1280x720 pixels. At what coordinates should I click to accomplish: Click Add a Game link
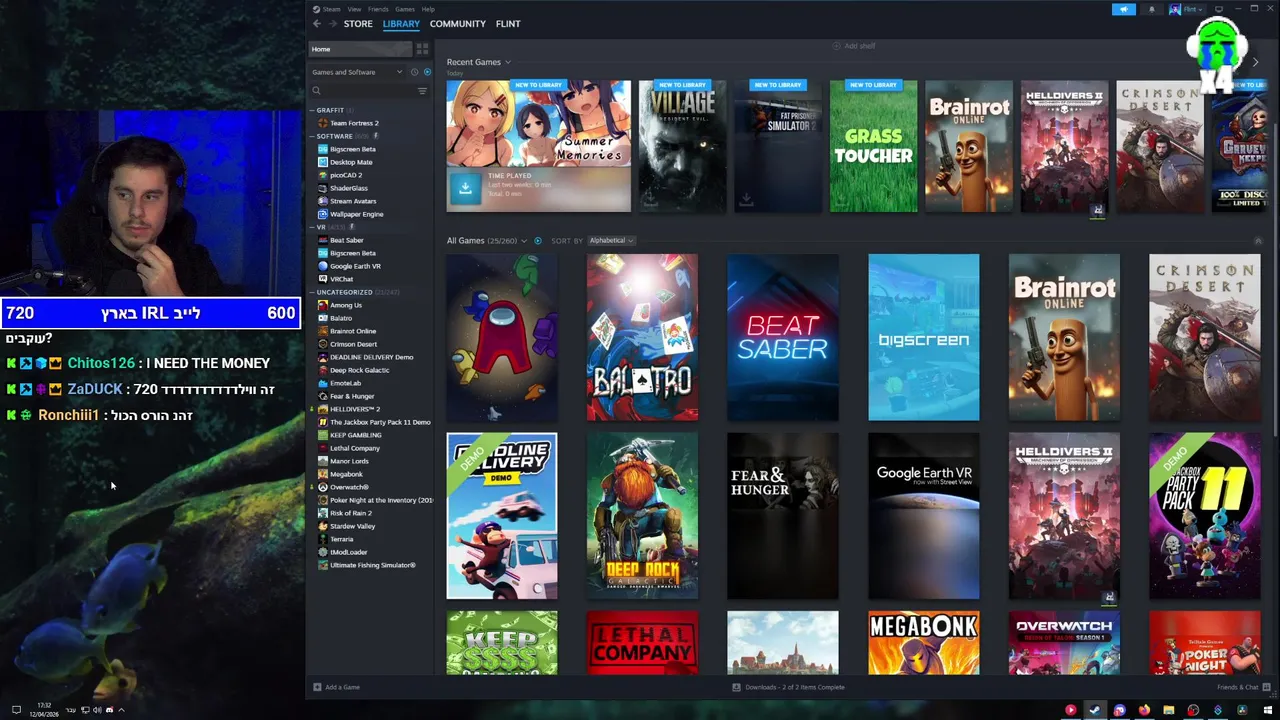[x=336, y=687]
